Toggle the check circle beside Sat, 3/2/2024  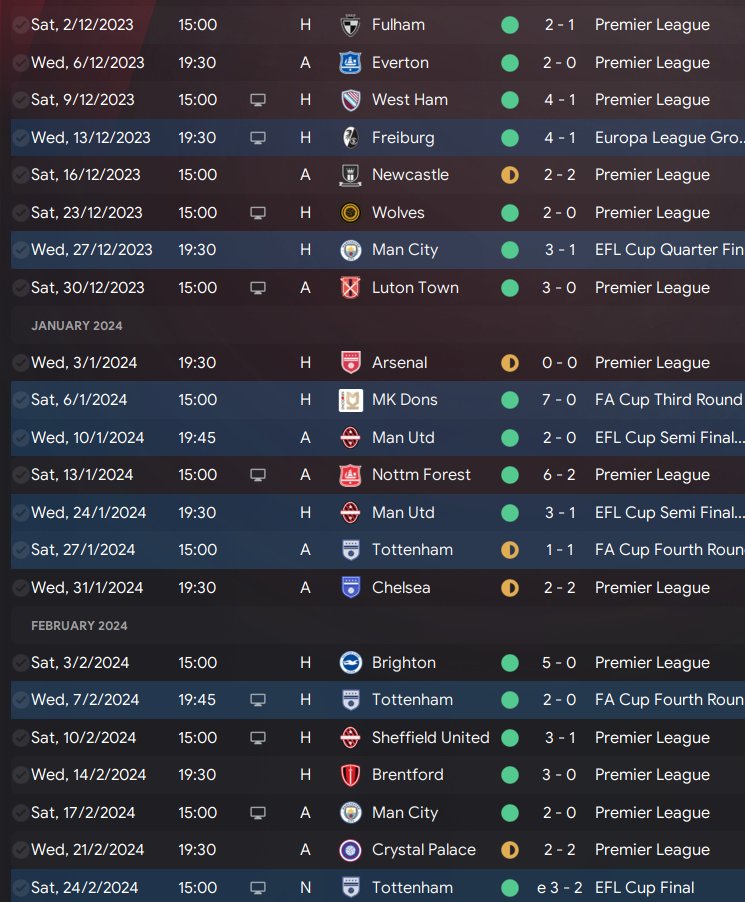coord(20,663)
